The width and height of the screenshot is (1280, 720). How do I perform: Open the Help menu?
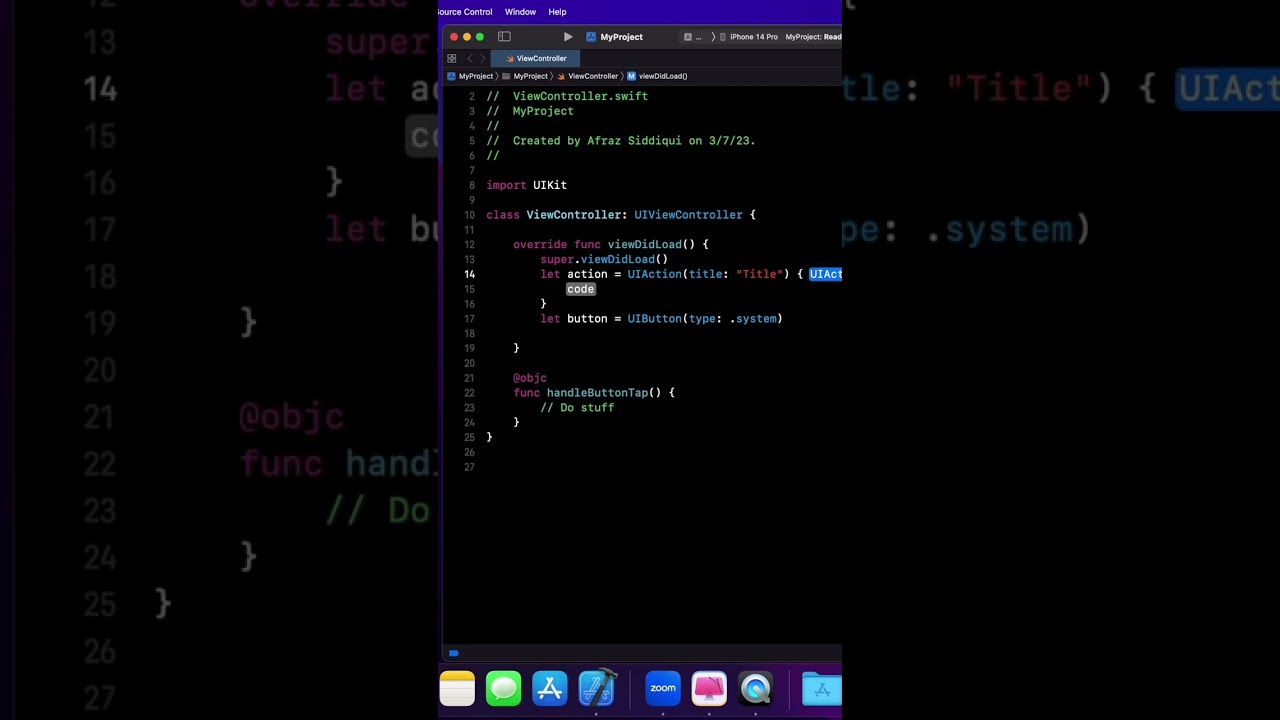(557, 12)
